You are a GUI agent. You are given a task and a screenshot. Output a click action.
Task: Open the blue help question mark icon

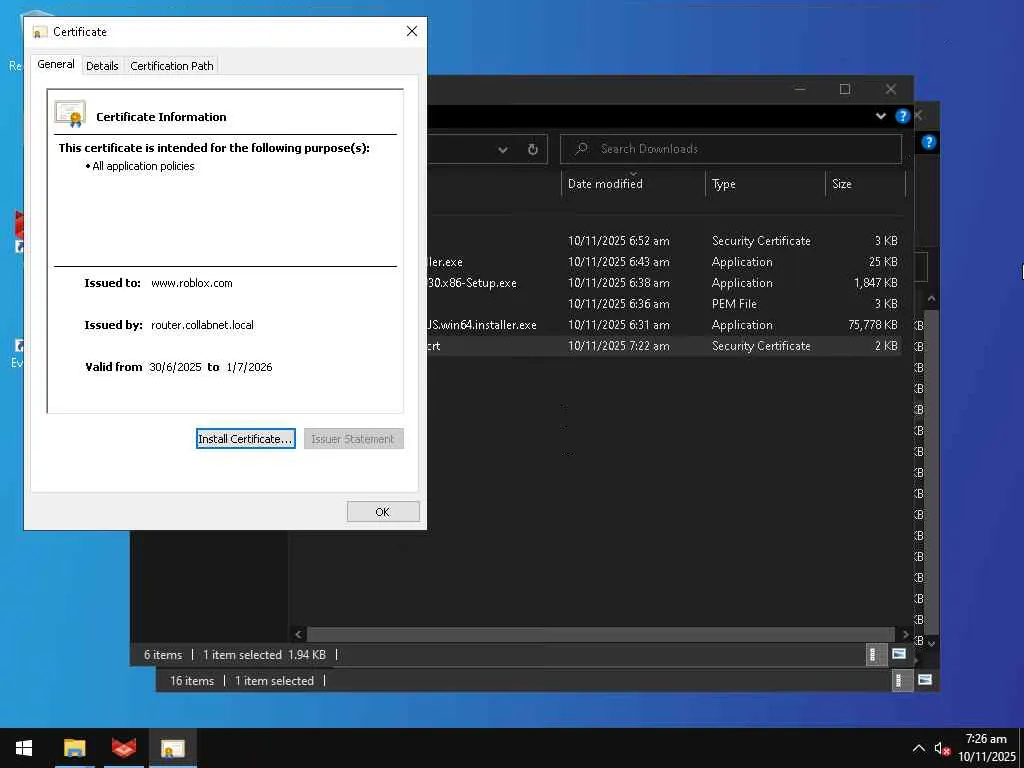pos(903,116)
